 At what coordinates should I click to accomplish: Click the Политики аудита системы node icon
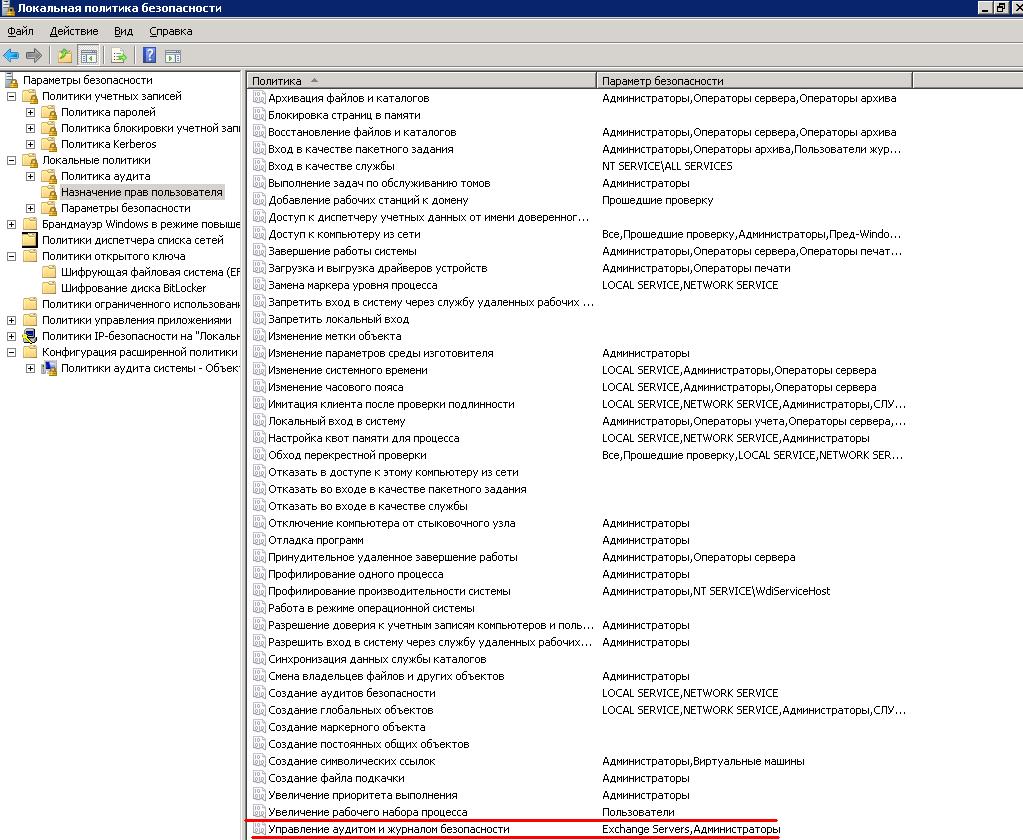click(49, 368)
